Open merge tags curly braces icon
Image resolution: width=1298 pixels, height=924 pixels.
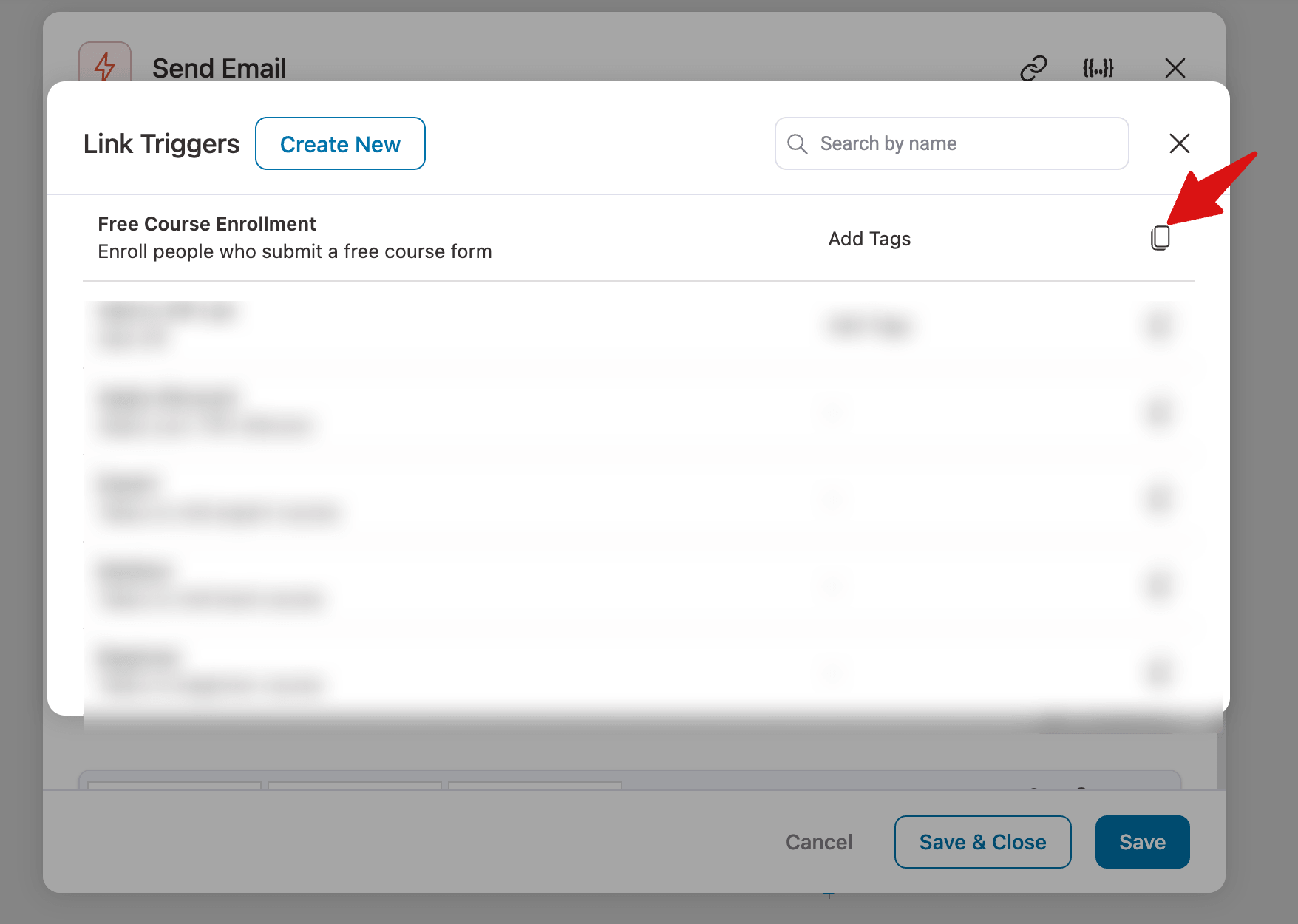[1098, 68]
